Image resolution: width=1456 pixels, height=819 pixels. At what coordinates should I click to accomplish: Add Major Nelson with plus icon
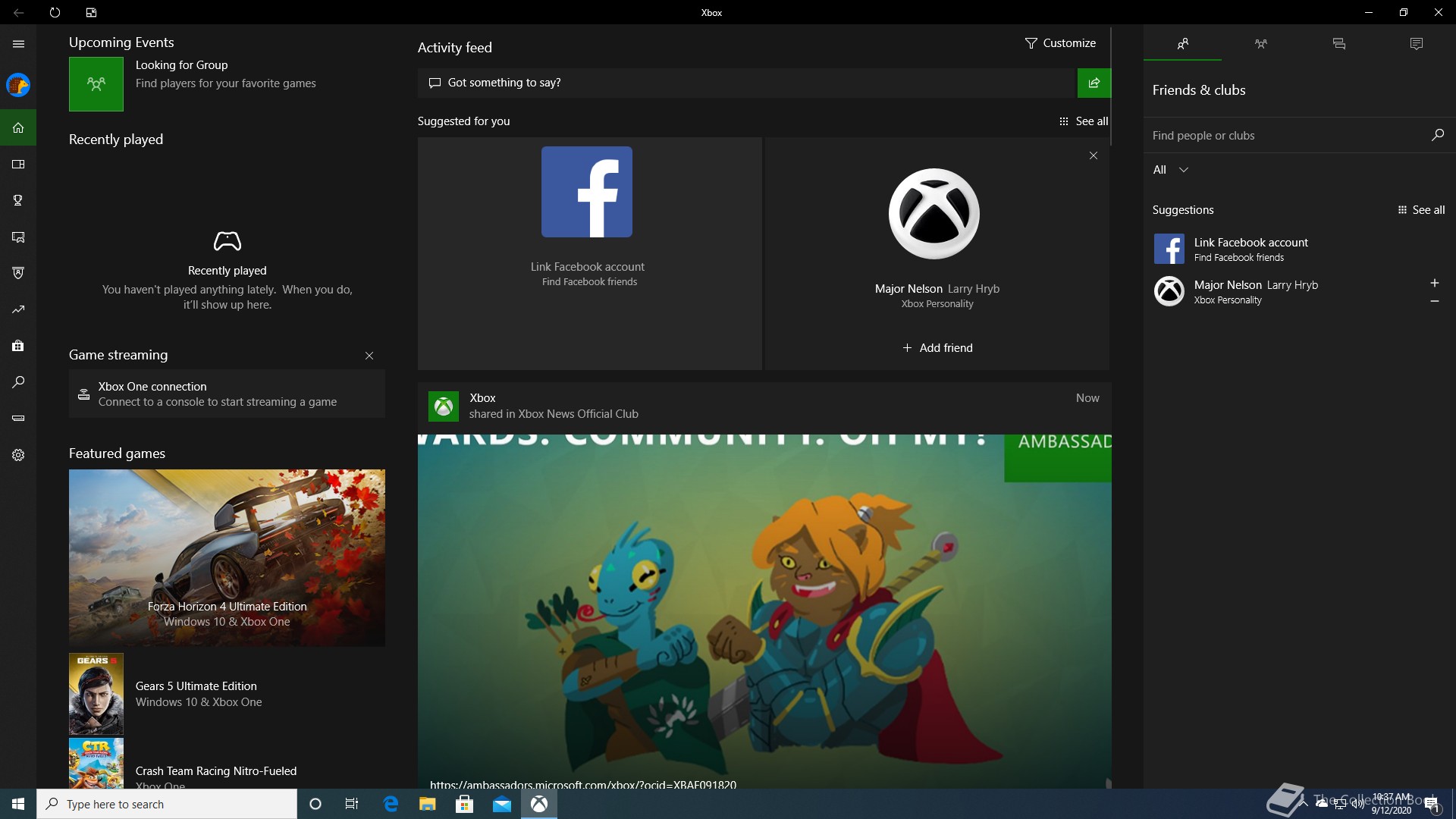click(1435, 283)
